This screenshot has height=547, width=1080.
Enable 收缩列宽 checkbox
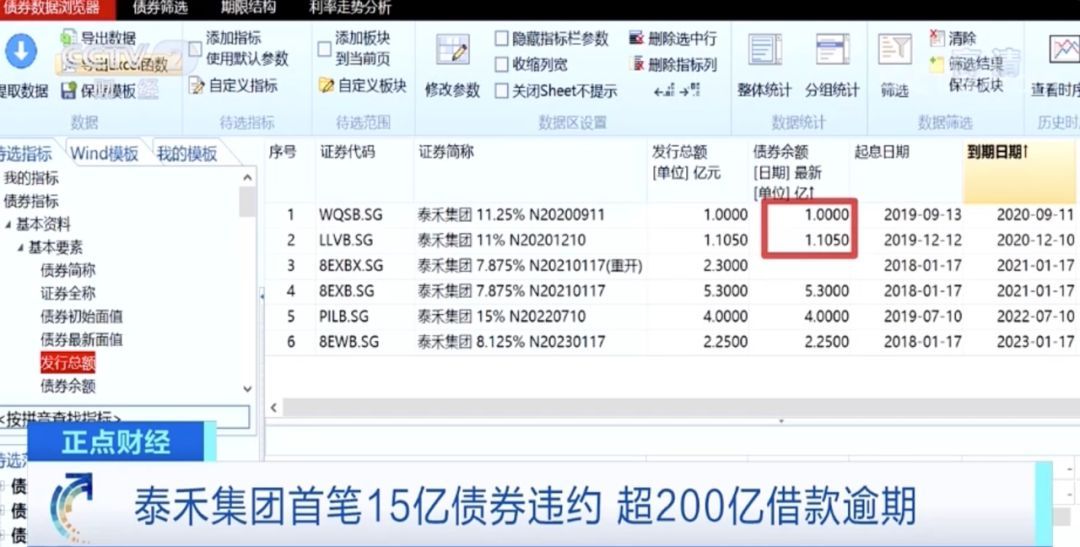click(x=502, y=65)
